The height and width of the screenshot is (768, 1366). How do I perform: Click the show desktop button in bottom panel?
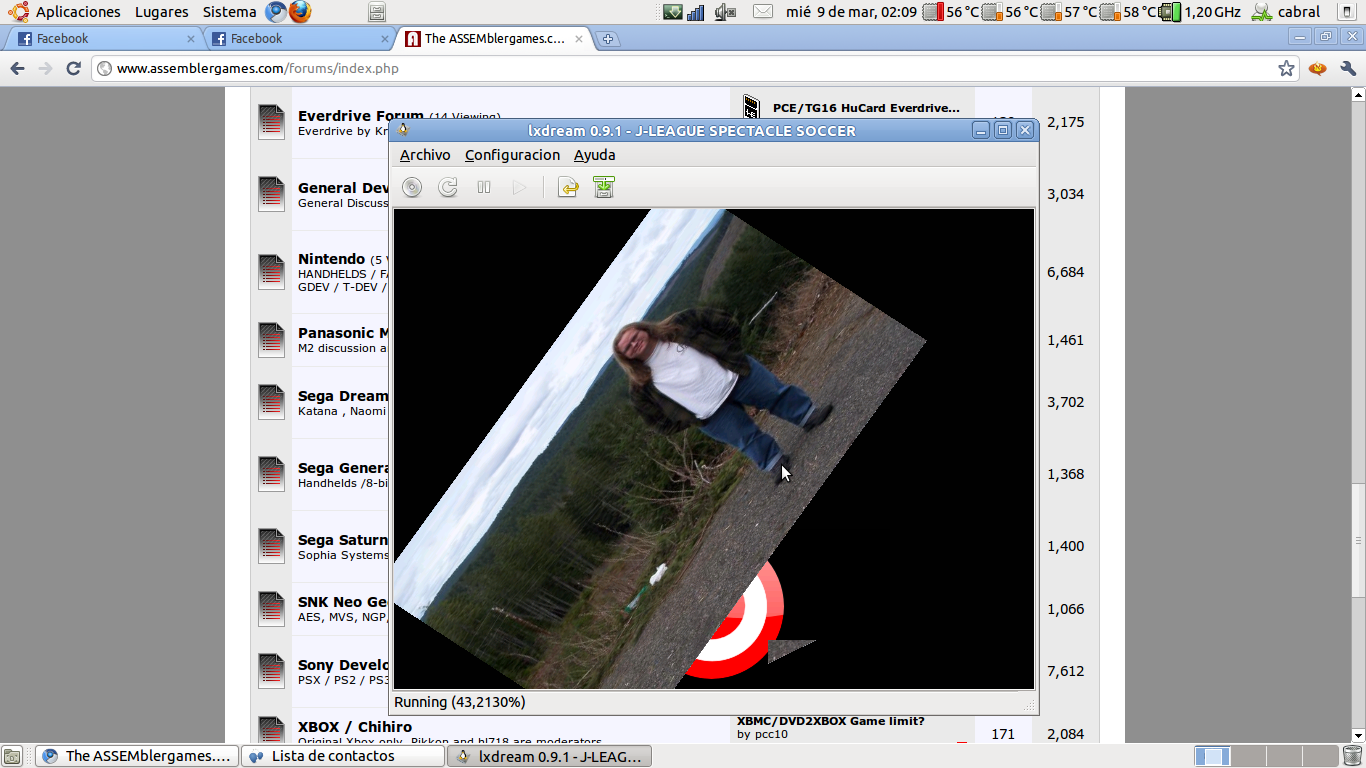coord(12,756)
